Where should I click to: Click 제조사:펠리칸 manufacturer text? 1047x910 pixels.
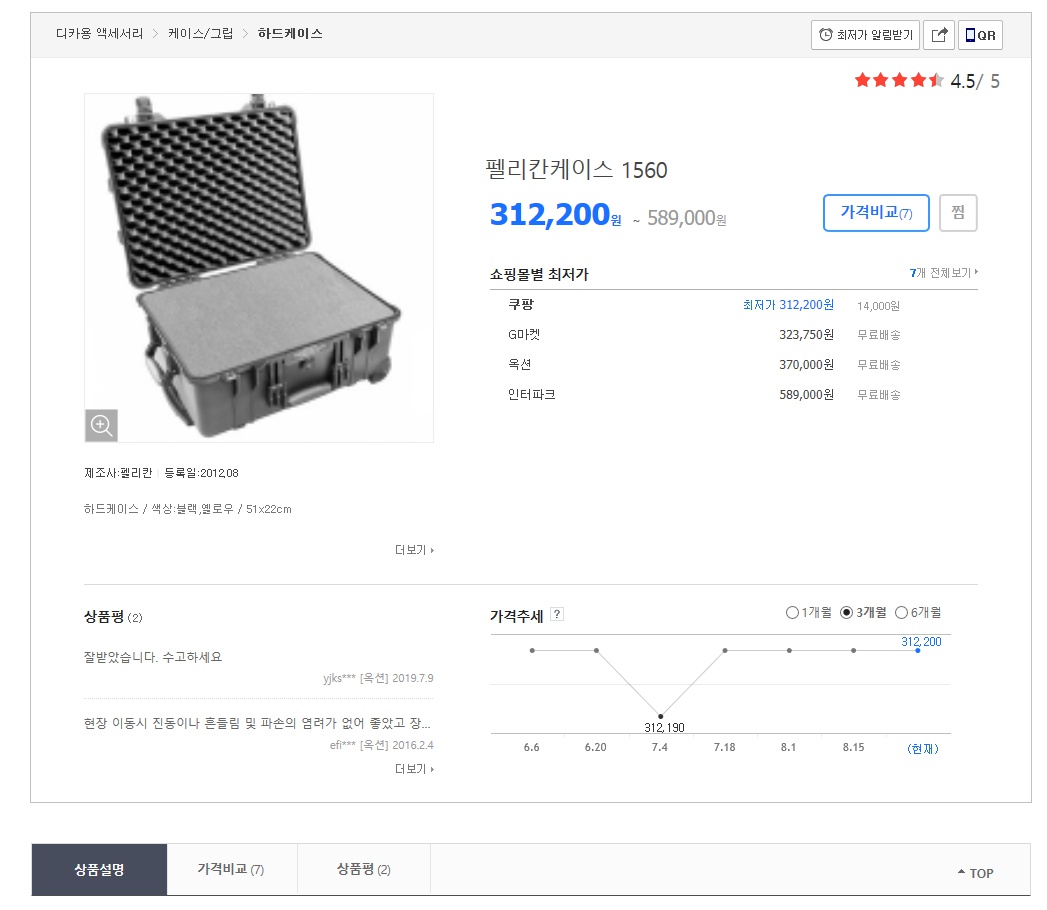point(118,473)
